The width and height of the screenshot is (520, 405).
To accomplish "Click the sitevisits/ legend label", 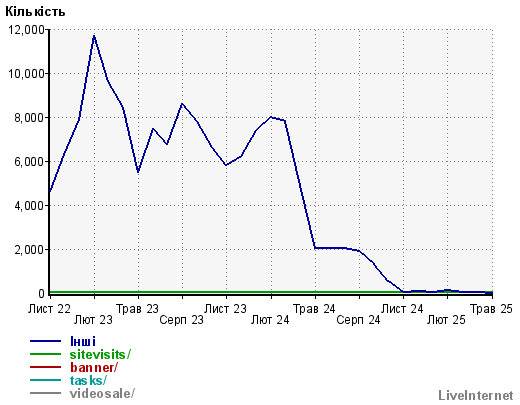I will [x=100, y=354].
